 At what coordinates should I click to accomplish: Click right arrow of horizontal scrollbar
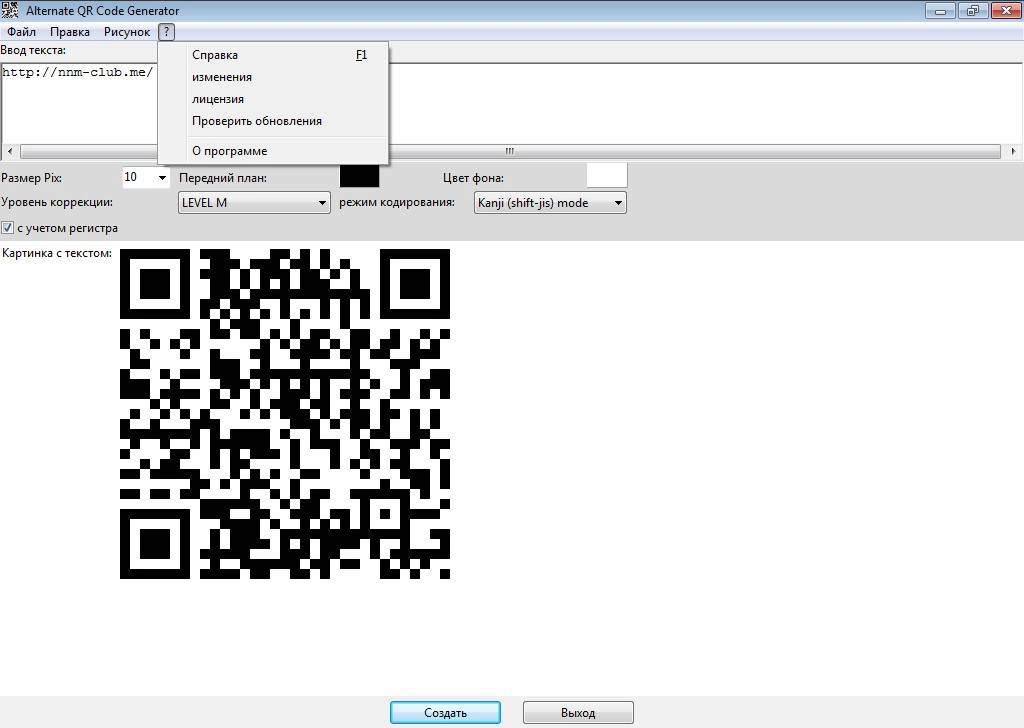click(1013, 151)
